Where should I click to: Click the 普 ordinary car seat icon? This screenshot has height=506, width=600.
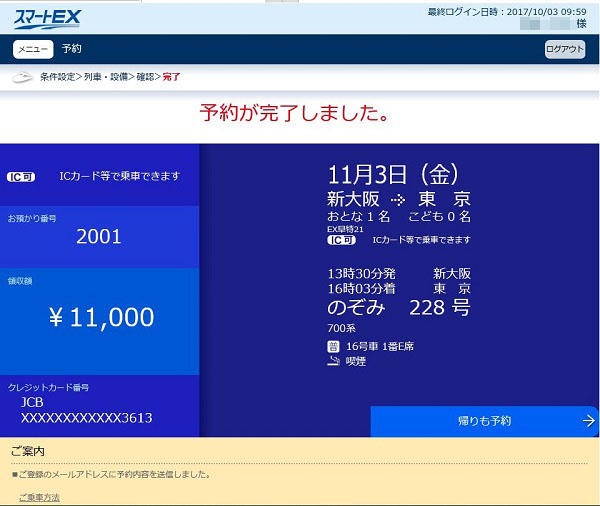(x=334, y=346)
